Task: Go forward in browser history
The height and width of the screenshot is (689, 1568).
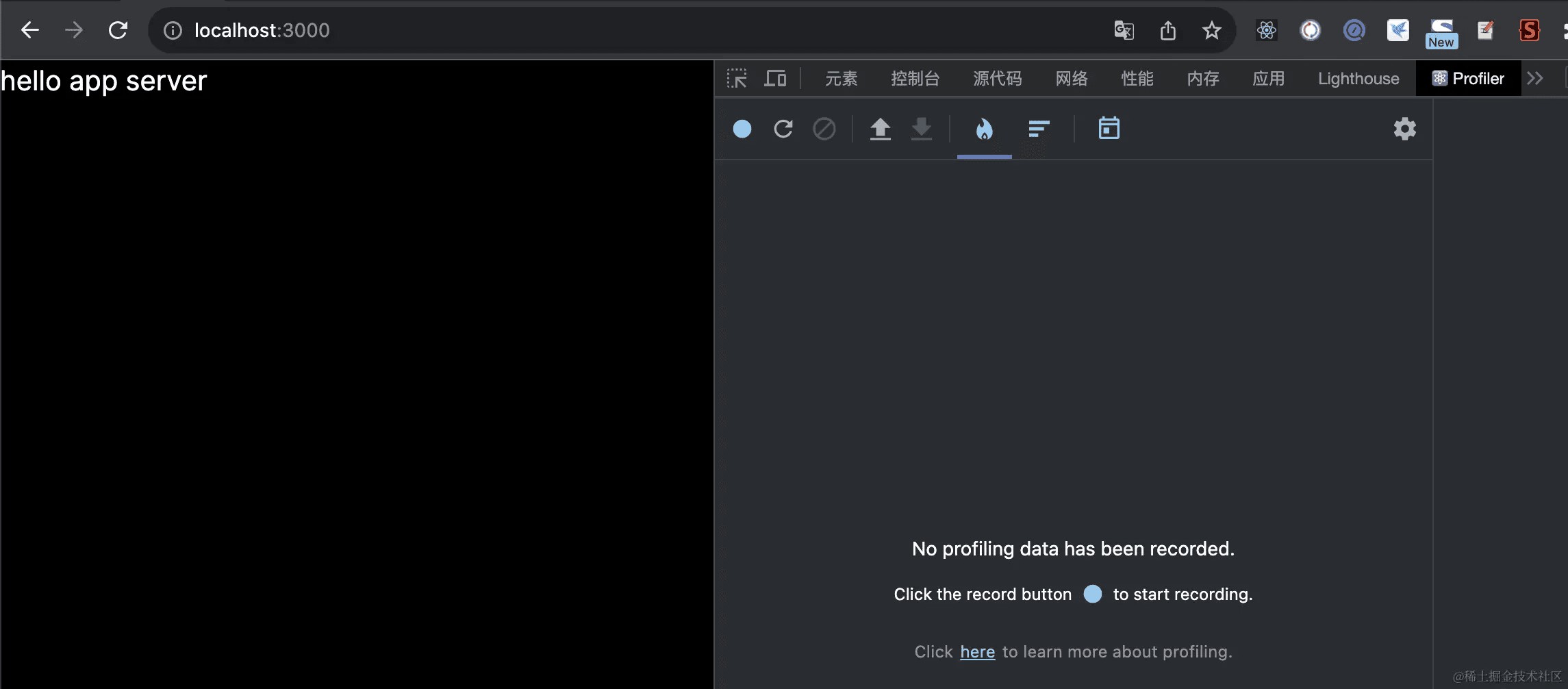Action: tap(74, 30)
